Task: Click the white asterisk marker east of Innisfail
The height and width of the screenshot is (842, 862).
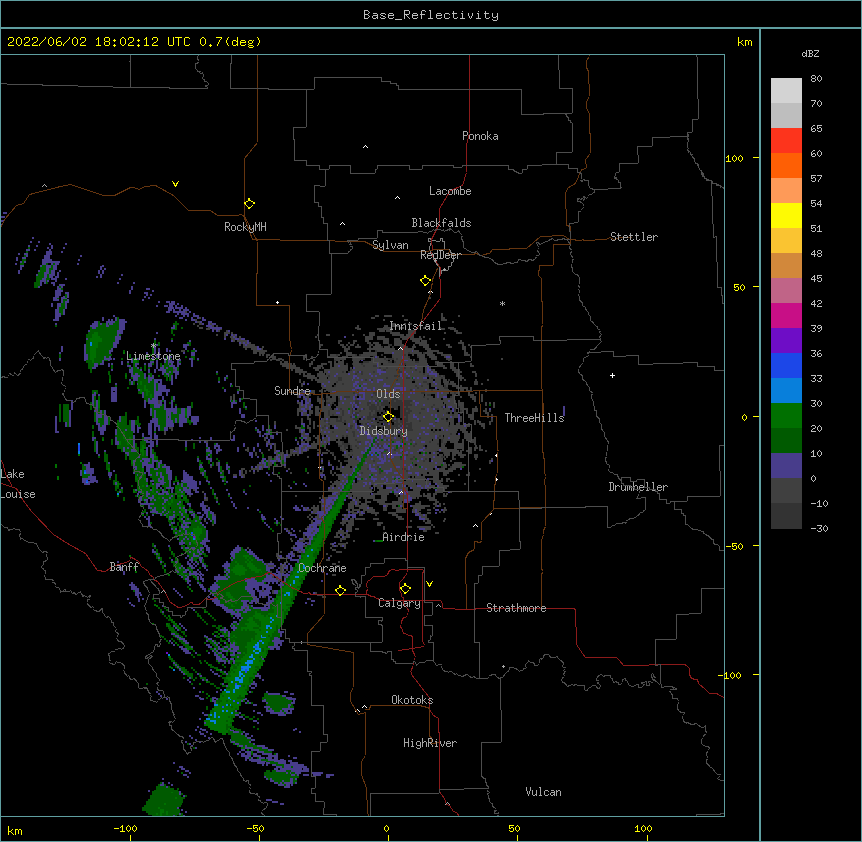Action: (x=502, y=303)
